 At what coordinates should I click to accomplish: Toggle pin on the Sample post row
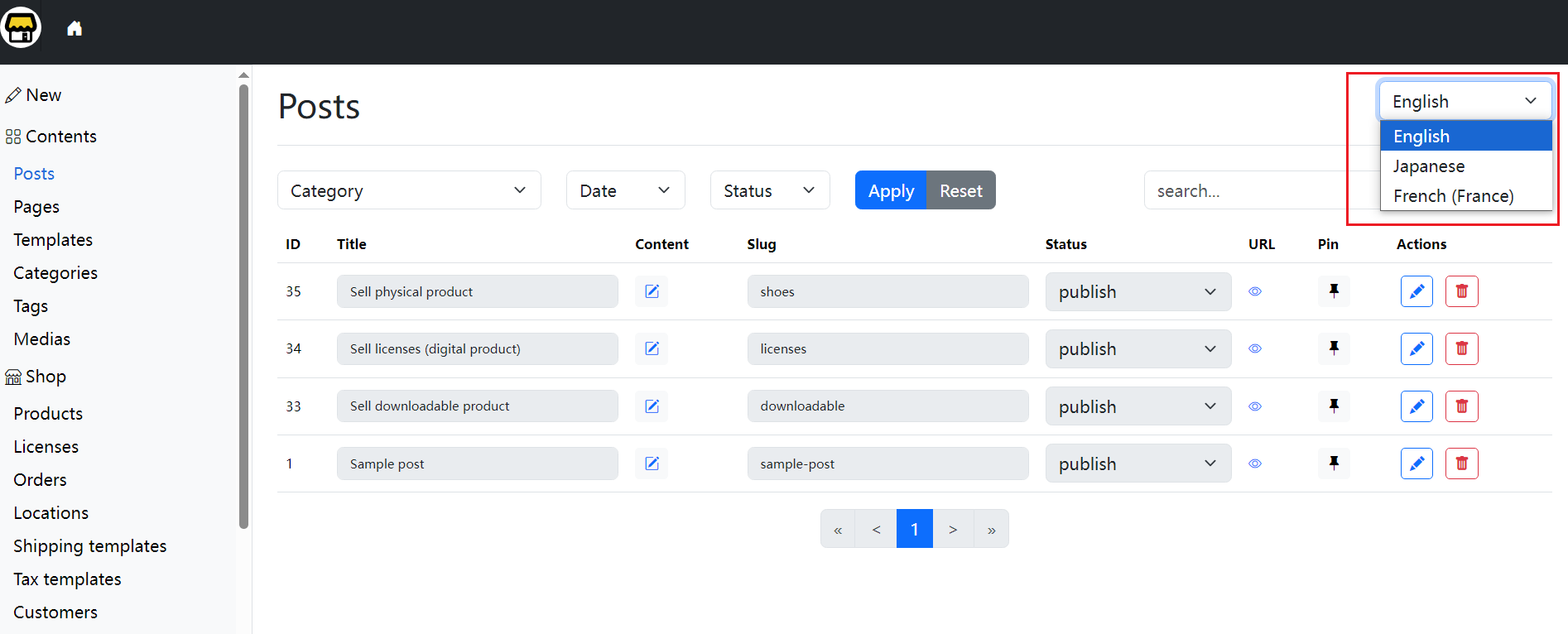click(1334, 463)
